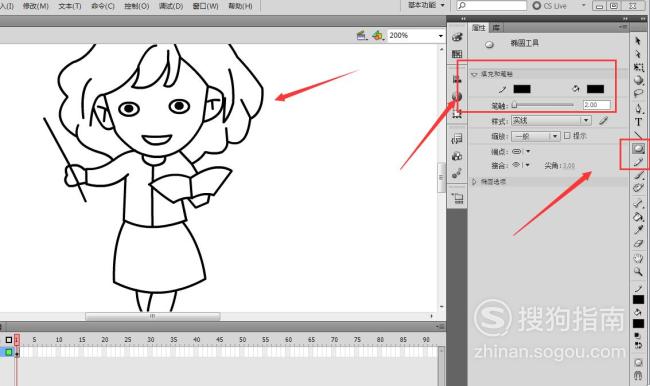Screen dimensions: 650x386
Task: Select the Text tool
Action: click(x=638, y=122)
